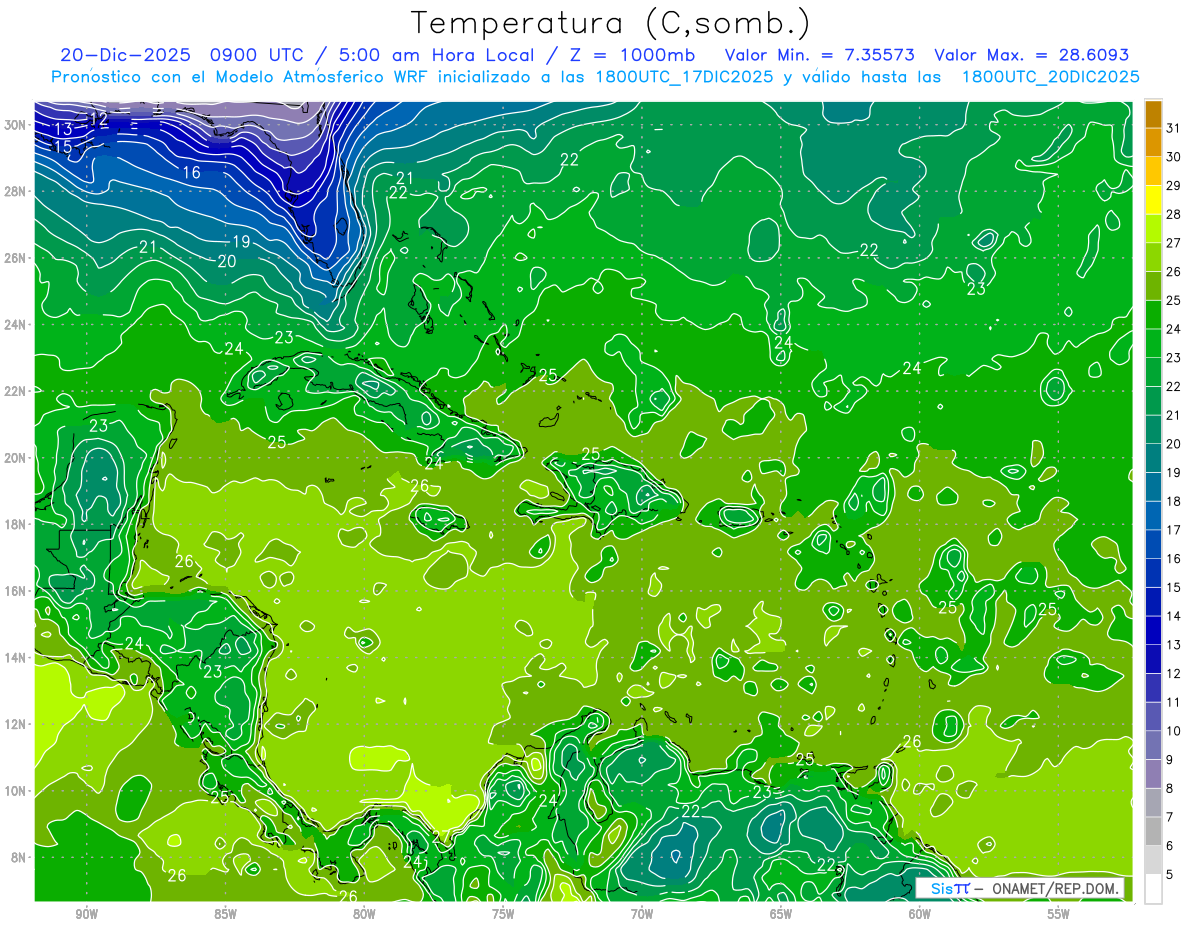Pick the orange legend band between 30 and 31
1200x927 pixels.
coord(1153,143)
